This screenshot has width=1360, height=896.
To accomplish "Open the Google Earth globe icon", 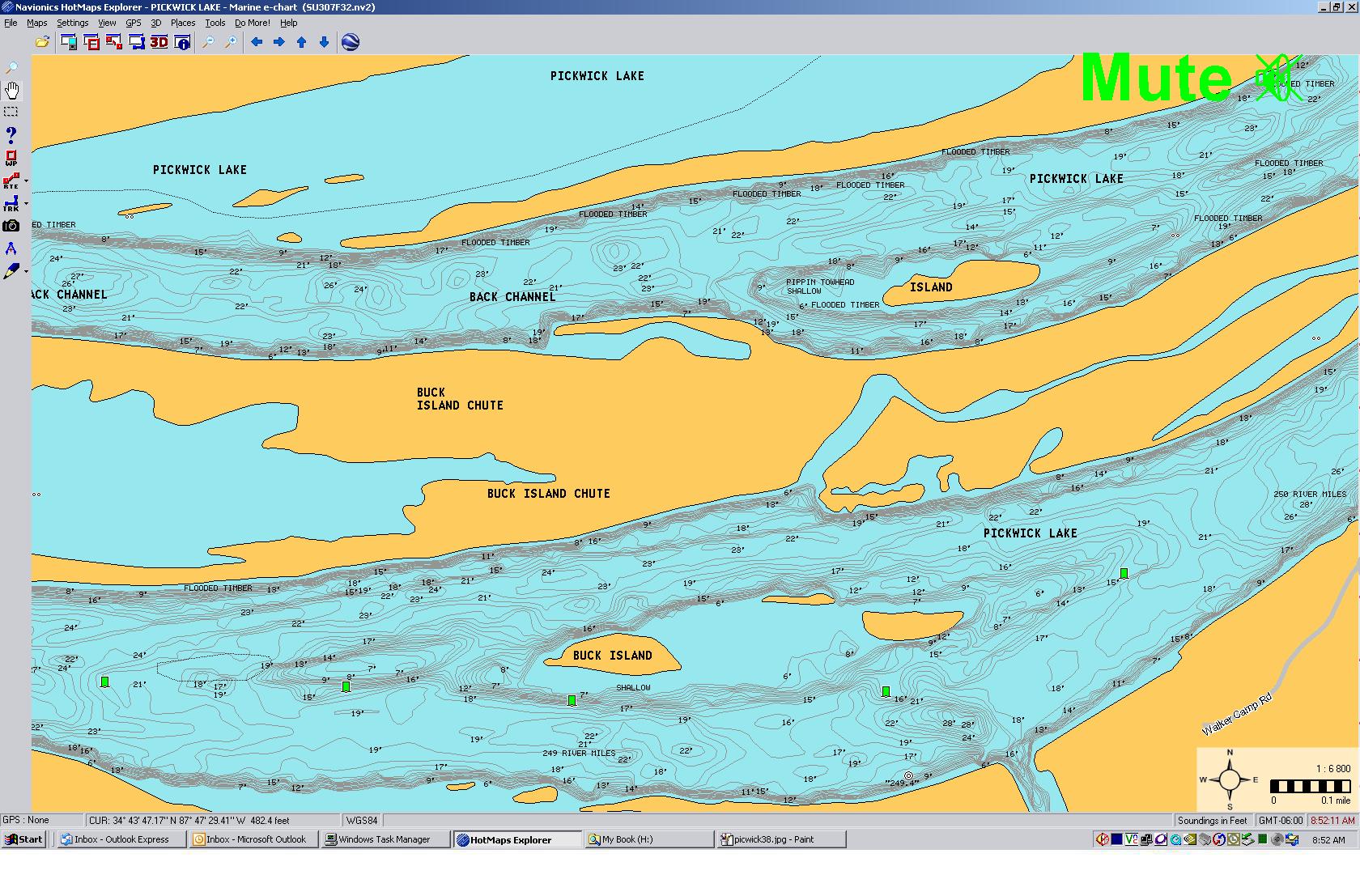I will coord(350,42).
